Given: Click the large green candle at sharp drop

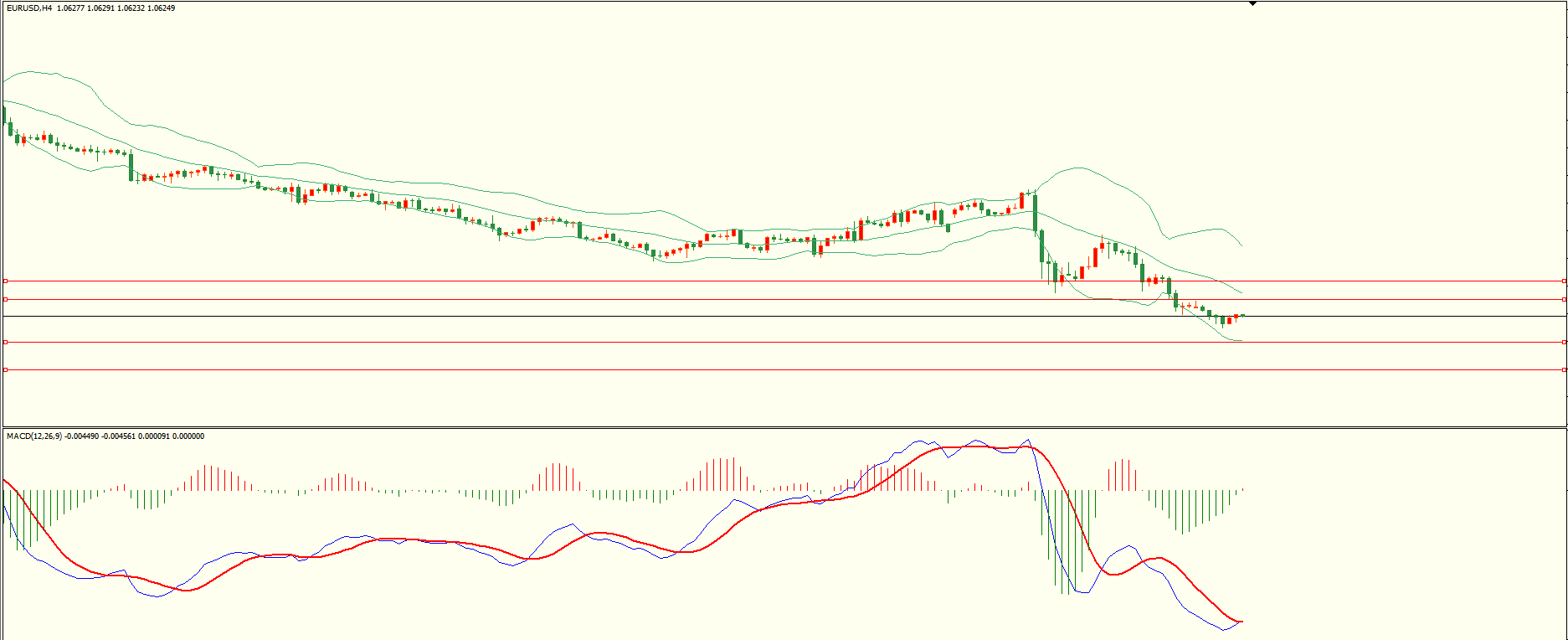Looking at the screenshot, I should pyautogui.click(x=1036, y=213).
